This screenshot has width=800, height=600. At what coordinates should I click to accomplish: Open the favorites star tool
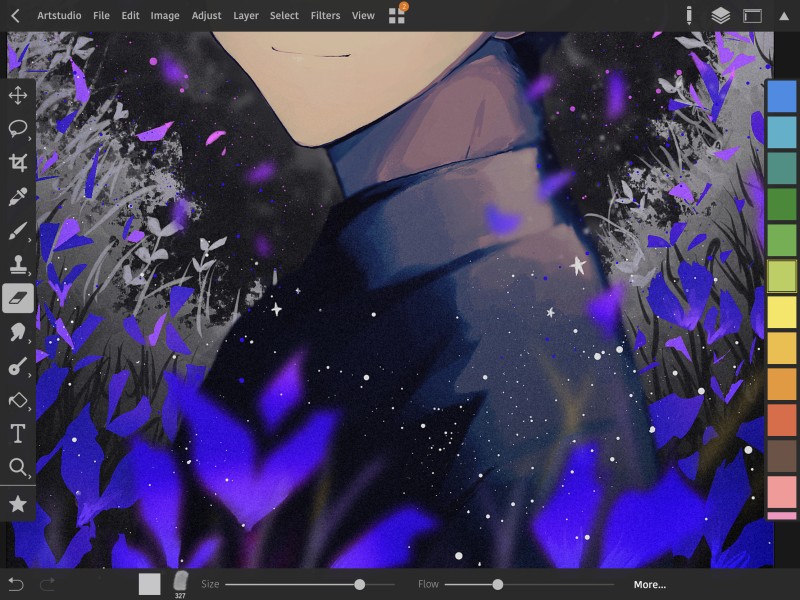[x=18, y=504]
